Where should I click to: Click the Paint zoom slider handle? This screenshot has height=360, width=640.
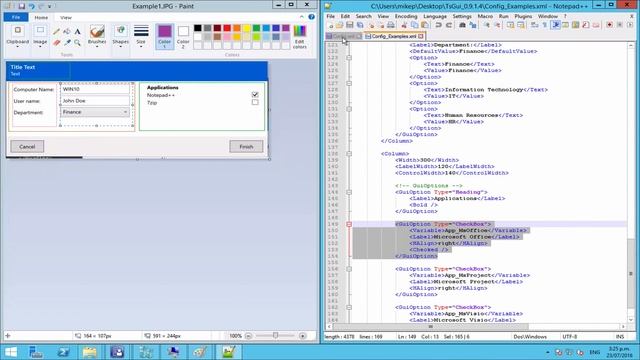276,336
